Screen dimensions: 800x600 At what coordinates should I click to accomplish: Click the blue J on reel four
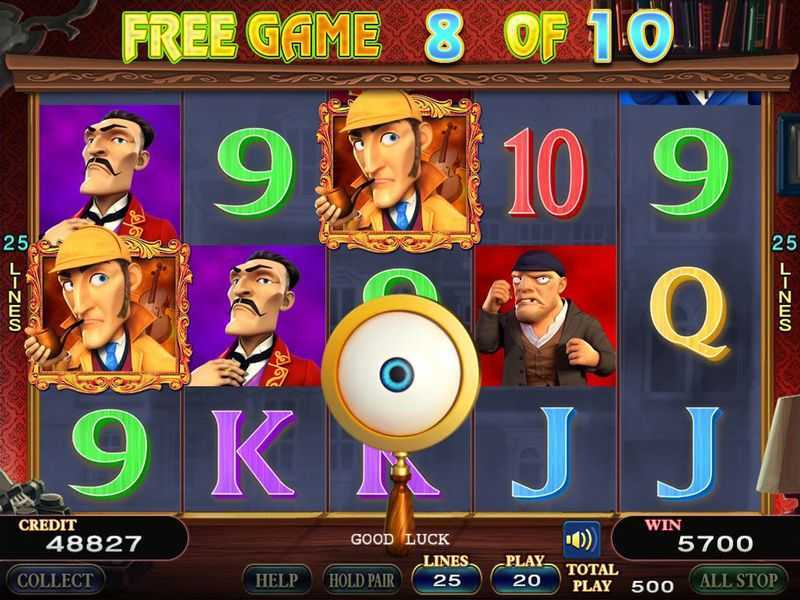click(x=544, y=453)
